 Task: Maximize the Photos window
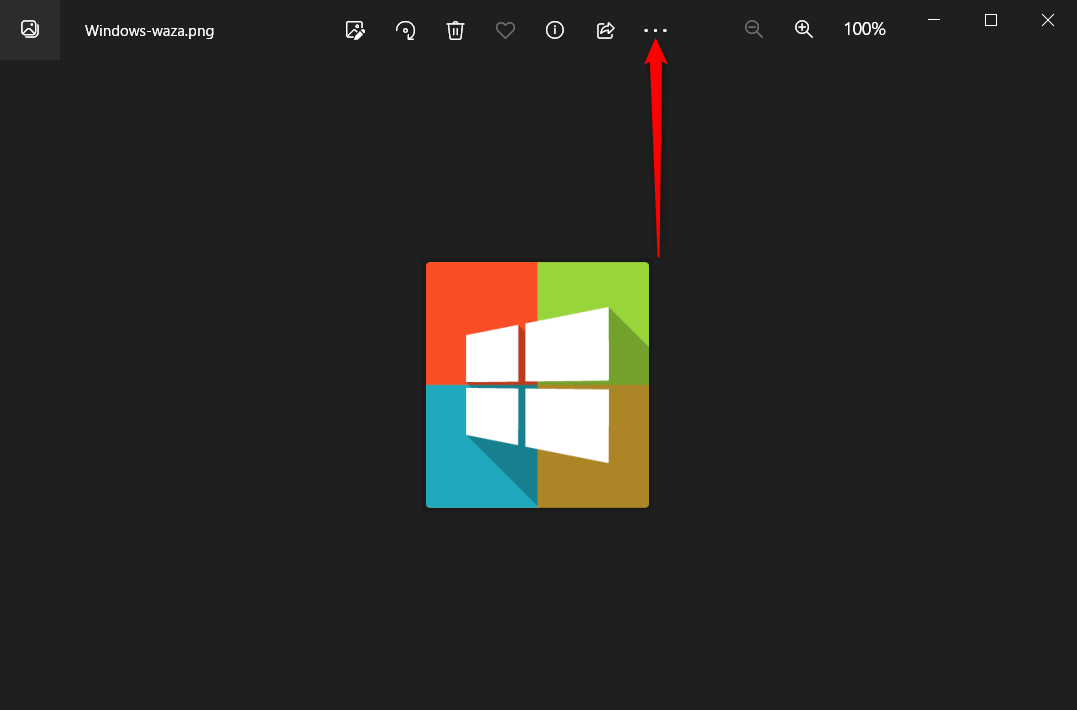[991, 20]
